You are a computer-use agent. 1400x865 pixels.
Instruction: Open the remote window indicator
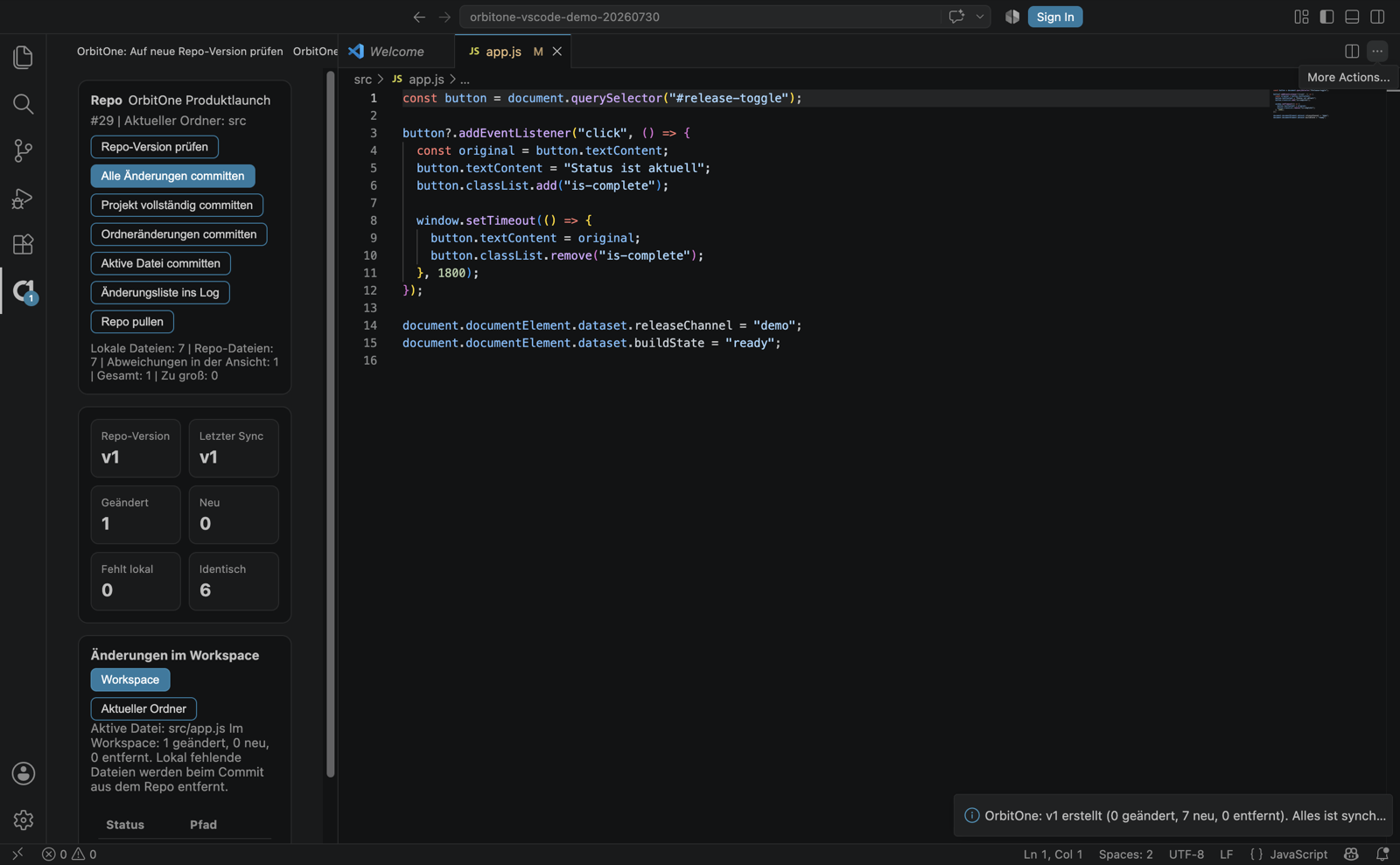coord(17,855)
